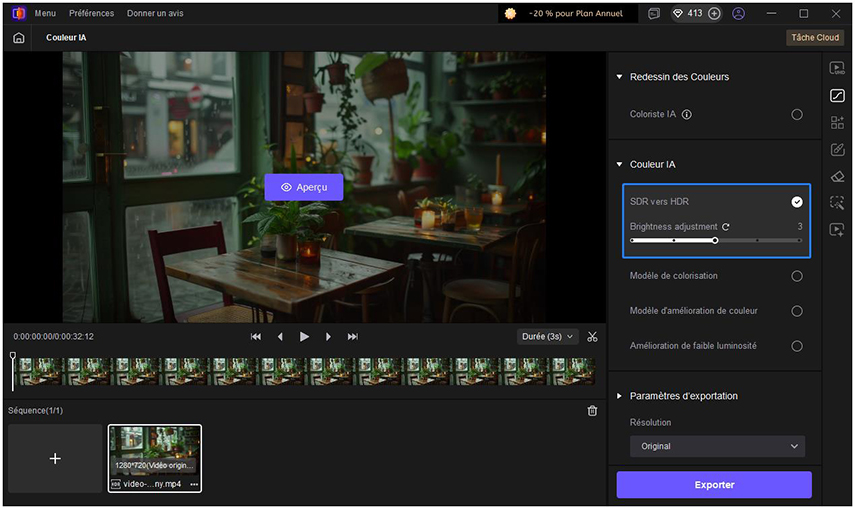Screen dimensions: 855x509
Task: Enable the Coloriste IA option
Action: tap(797, 115)
